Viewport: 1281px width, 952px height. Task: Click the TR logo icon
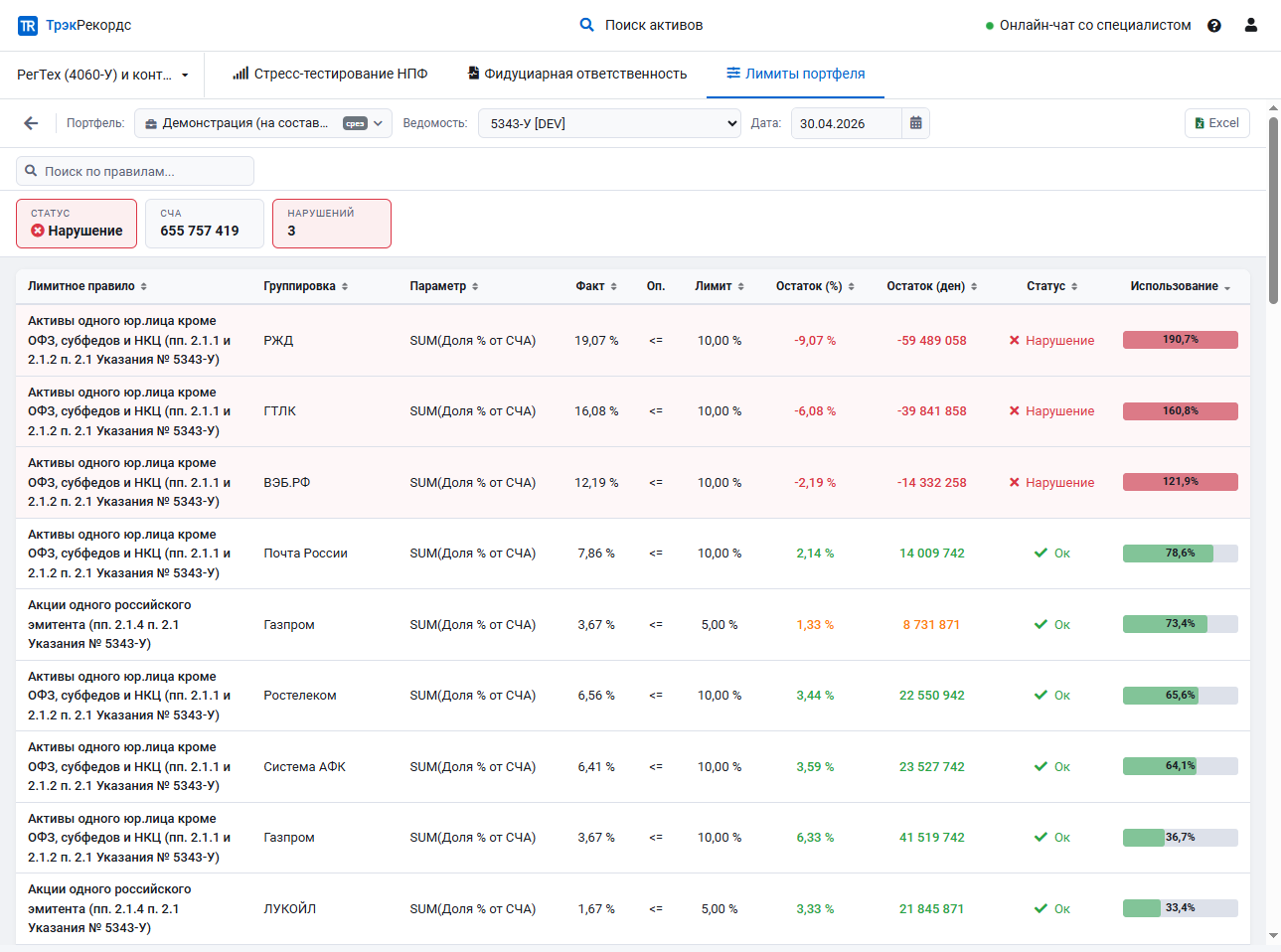pos(28,26)
